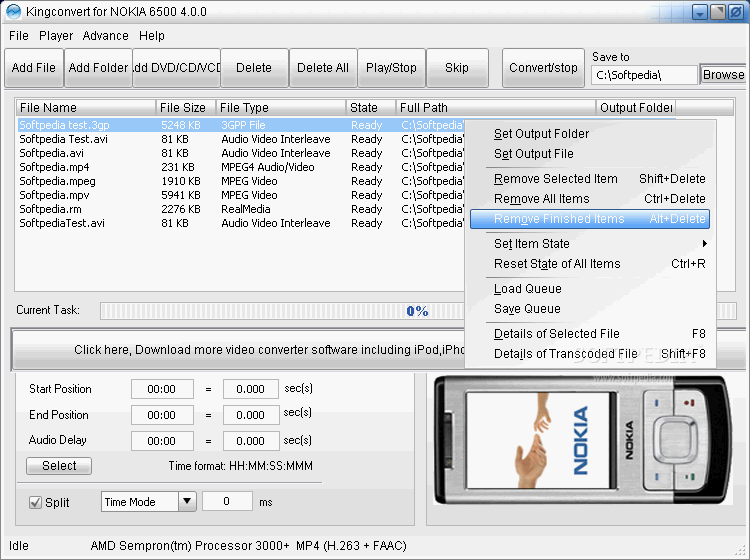The image size is (750, 560).
Task: Choose Details of Transcoded File
Action: (x=590, y=354)
